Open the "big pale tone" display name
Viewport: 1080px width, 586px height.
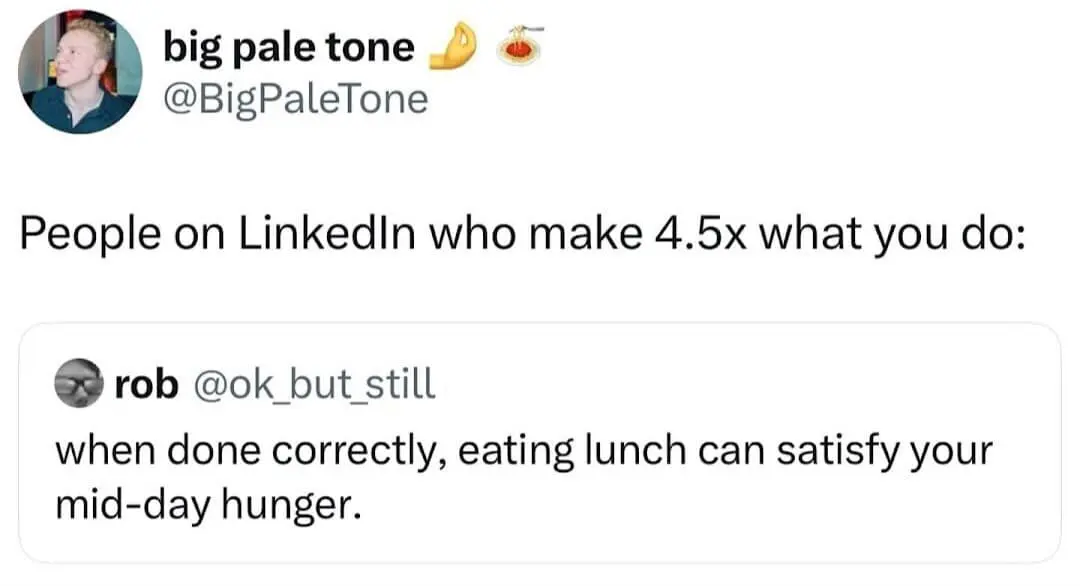pyautogui.click(x=288, y=47)
